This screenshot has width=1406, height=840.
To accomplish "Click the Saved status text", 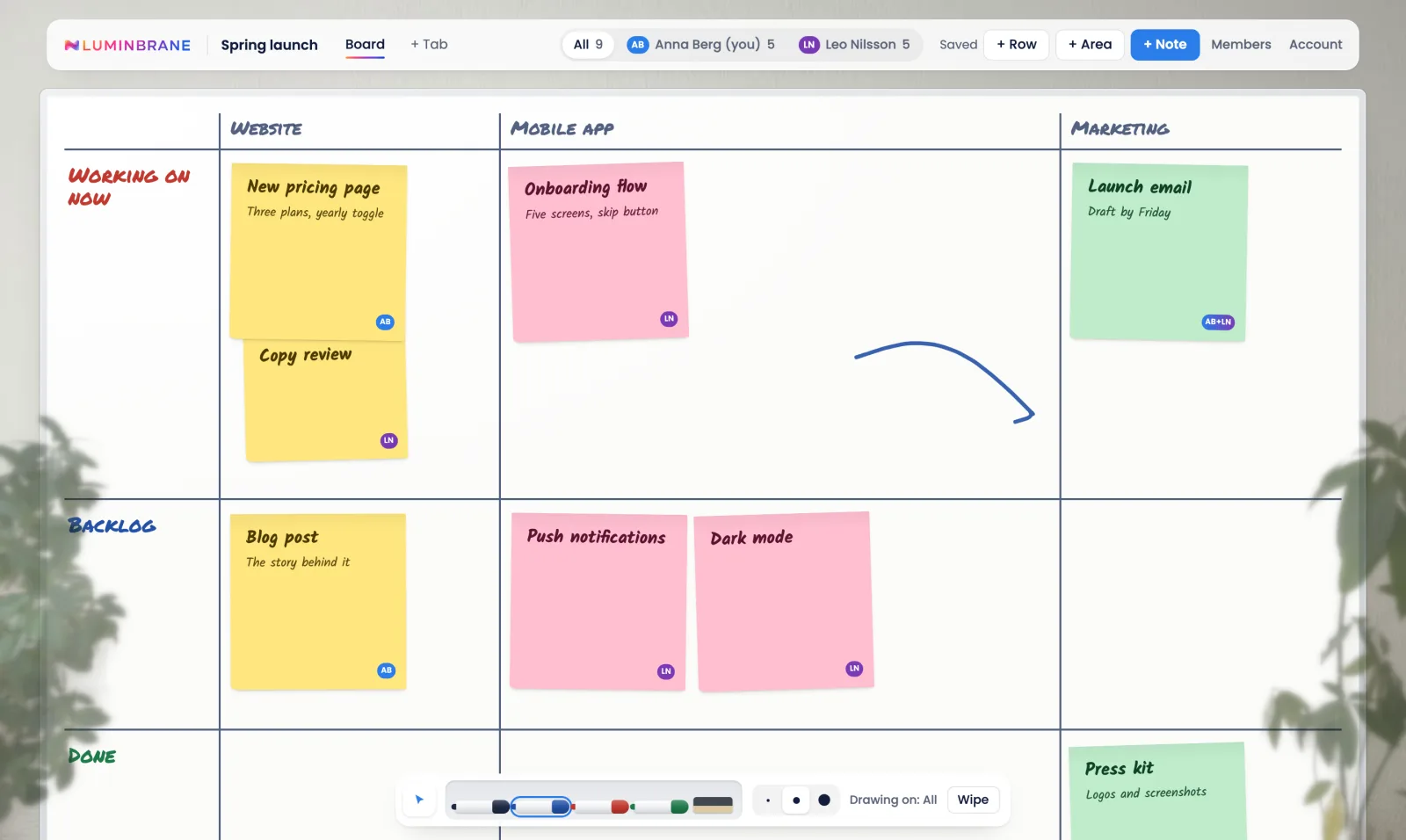I will pos(958,44).
